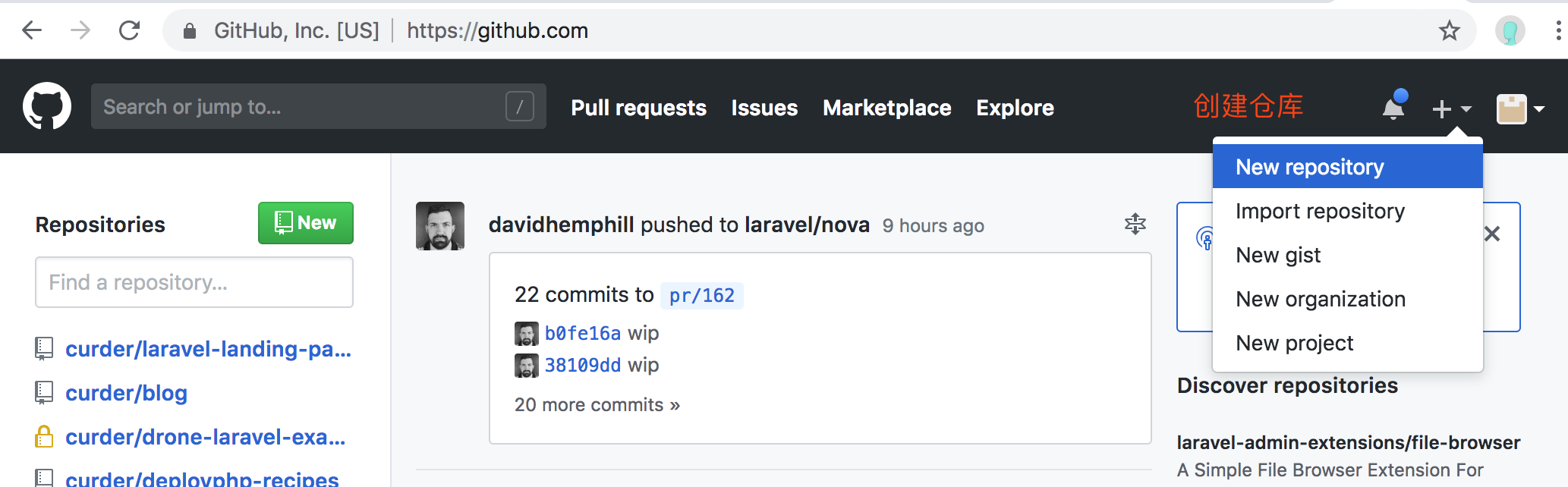The height and width of the screenshot is (487, 1568).
Task: Click the browser reload icon
Action: 130,30
